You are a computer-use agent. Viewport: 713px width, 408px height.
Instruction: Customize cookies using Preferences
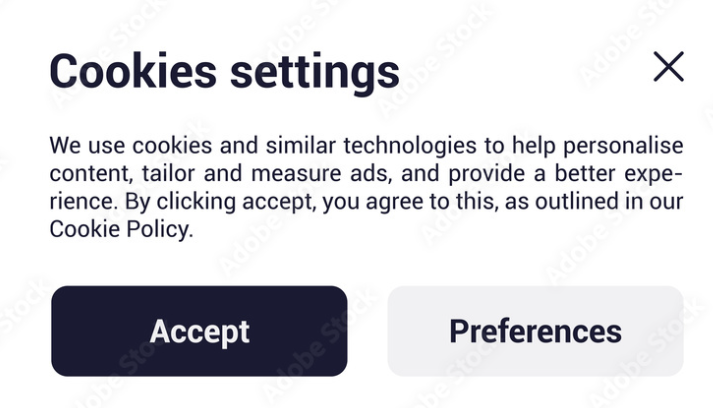[535, 331]
